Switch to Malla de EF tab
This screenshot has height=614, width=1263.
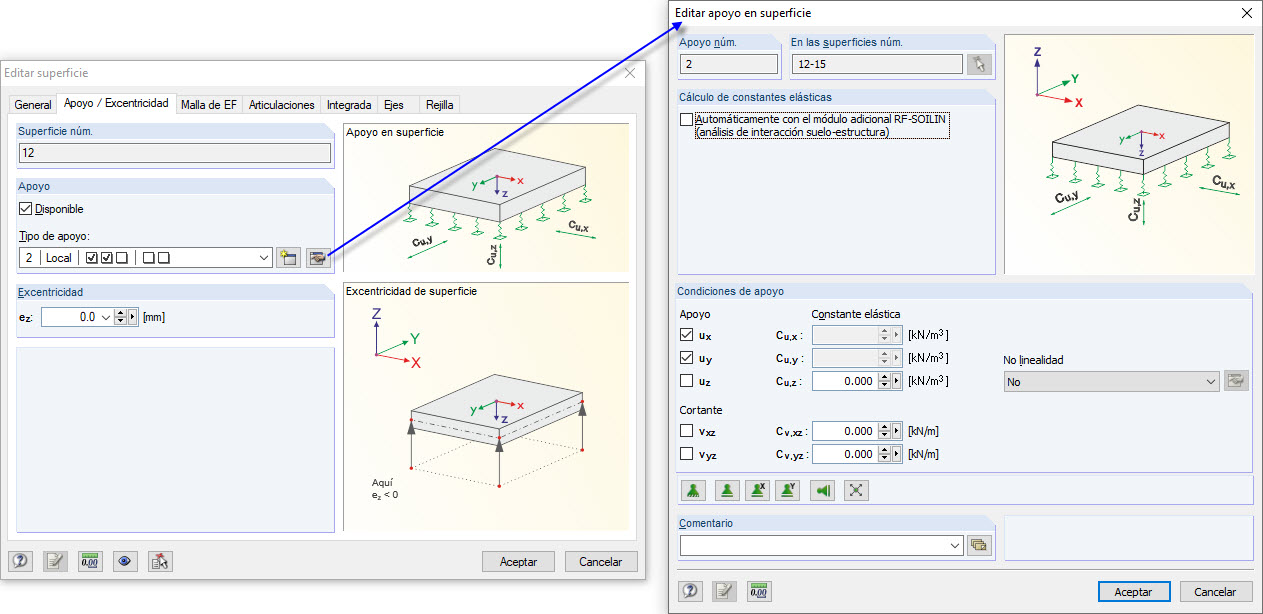pos(209,104)
